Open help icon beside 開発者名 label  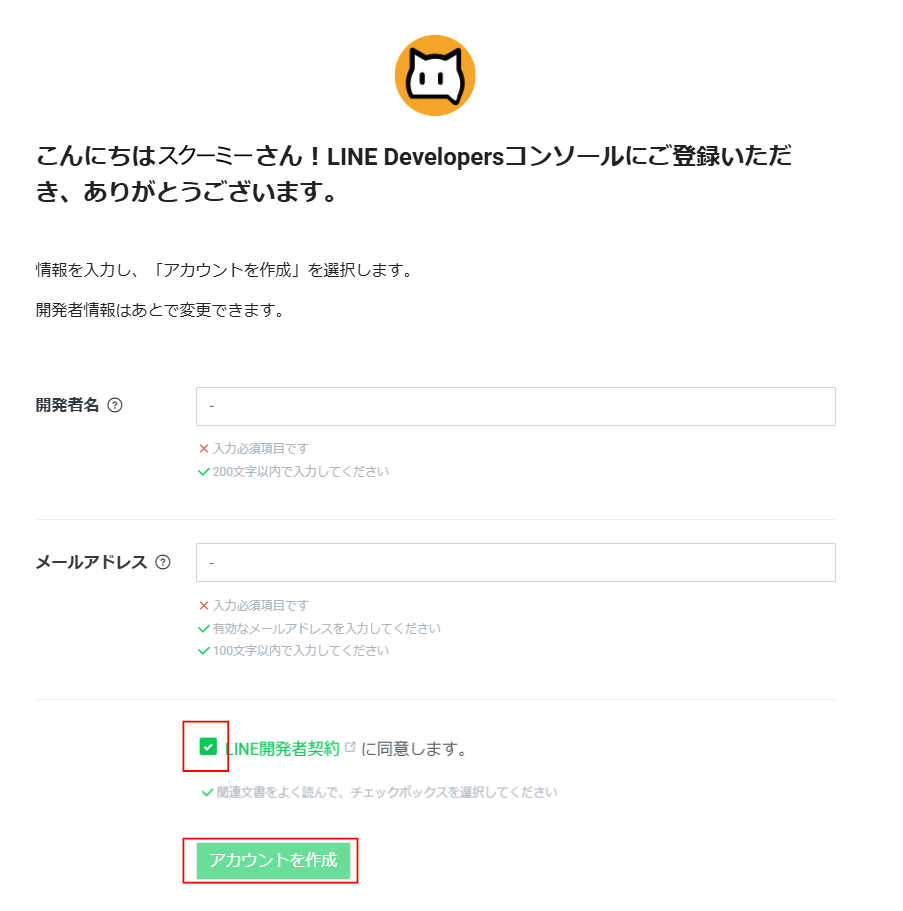pos(115,405)
